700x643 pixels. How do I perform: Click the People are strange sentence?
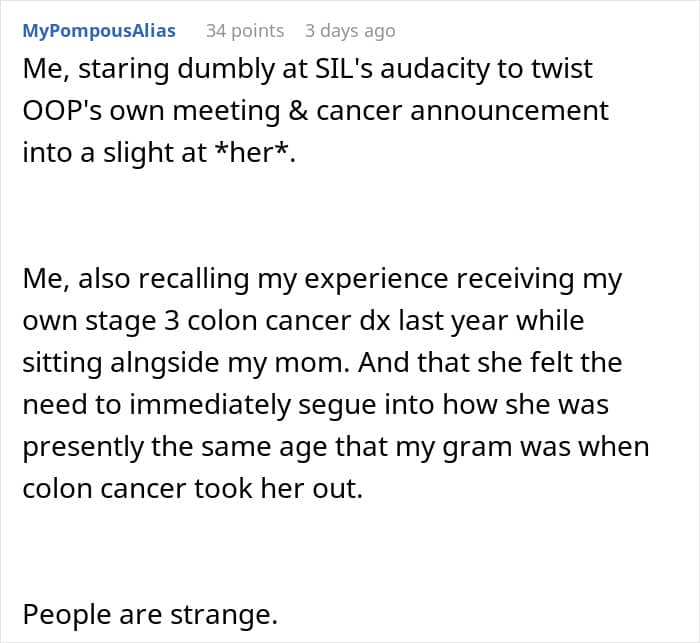(150, 614)
